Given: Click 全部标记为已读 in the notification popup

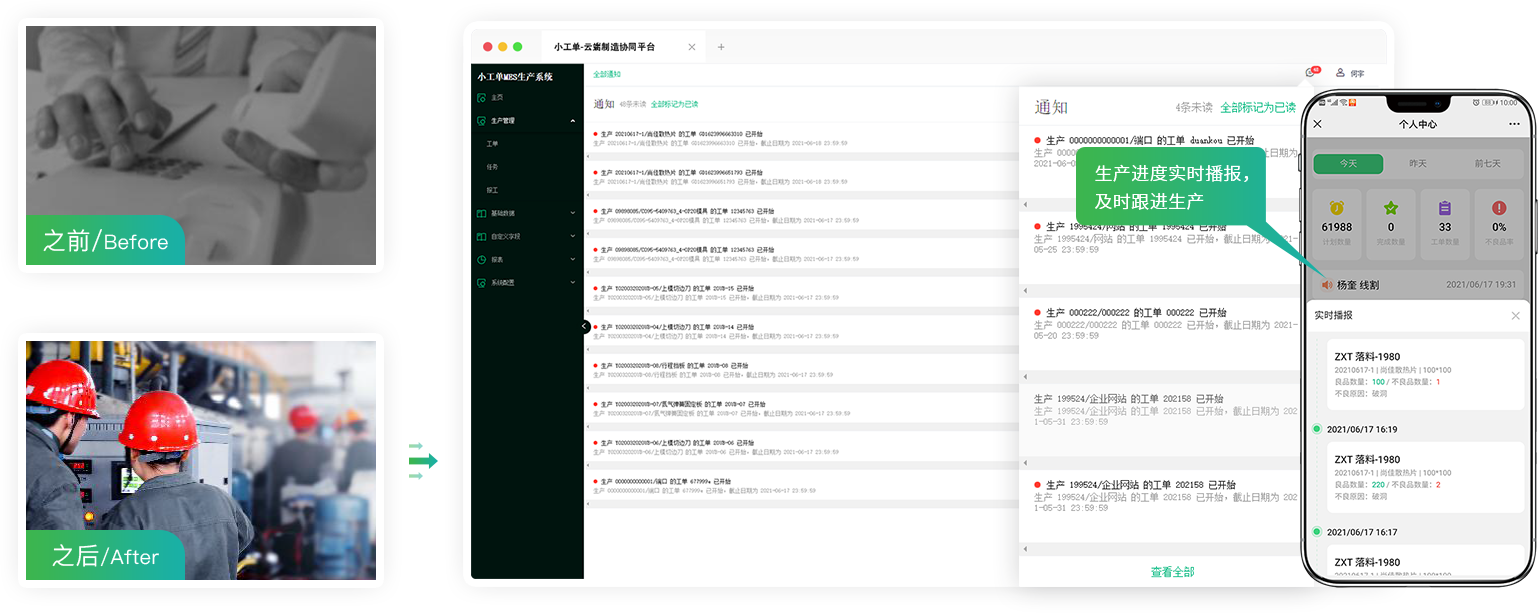Looking at the screenshot, I should tap(1257, 107).
